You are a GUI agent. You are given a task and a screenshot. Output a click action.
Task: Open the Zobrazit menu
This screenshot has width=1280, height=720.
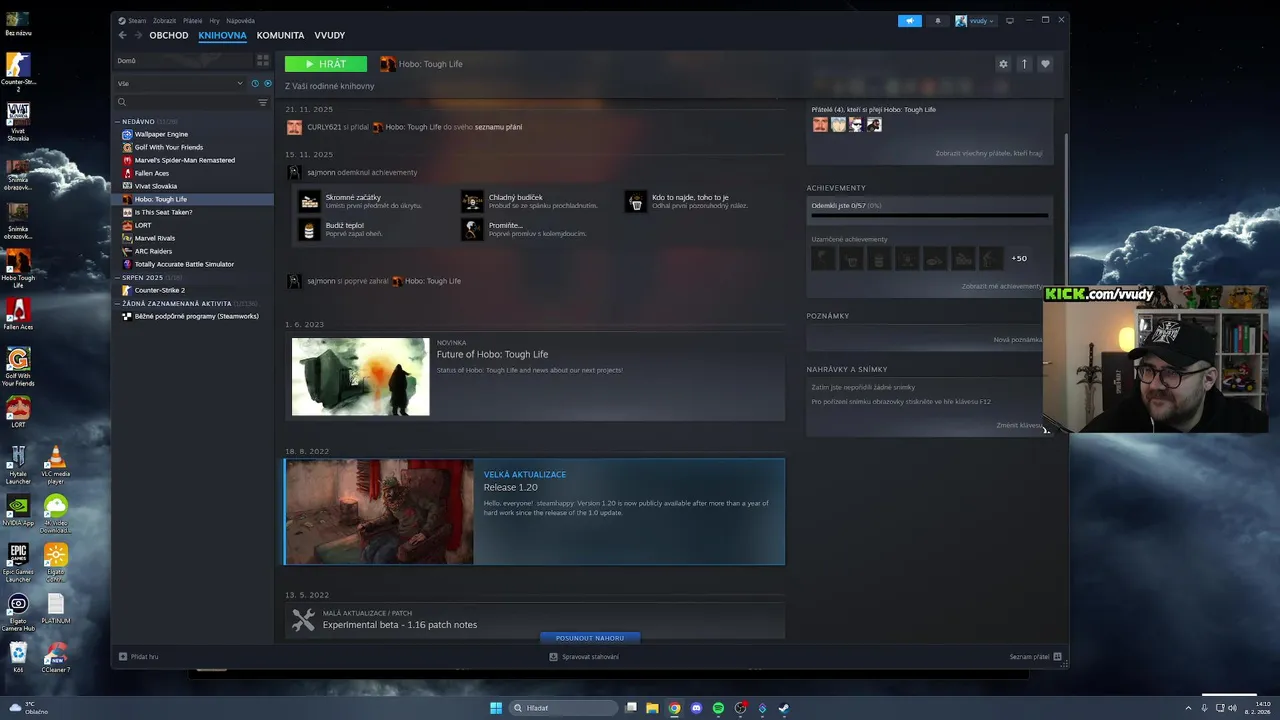point(164,20)
